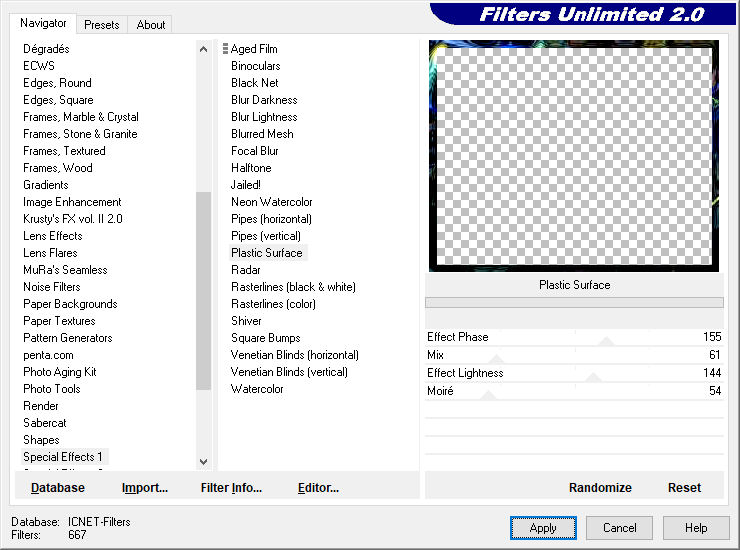Choose the Halftone filter
740x550 pixels.
point(251,168)
